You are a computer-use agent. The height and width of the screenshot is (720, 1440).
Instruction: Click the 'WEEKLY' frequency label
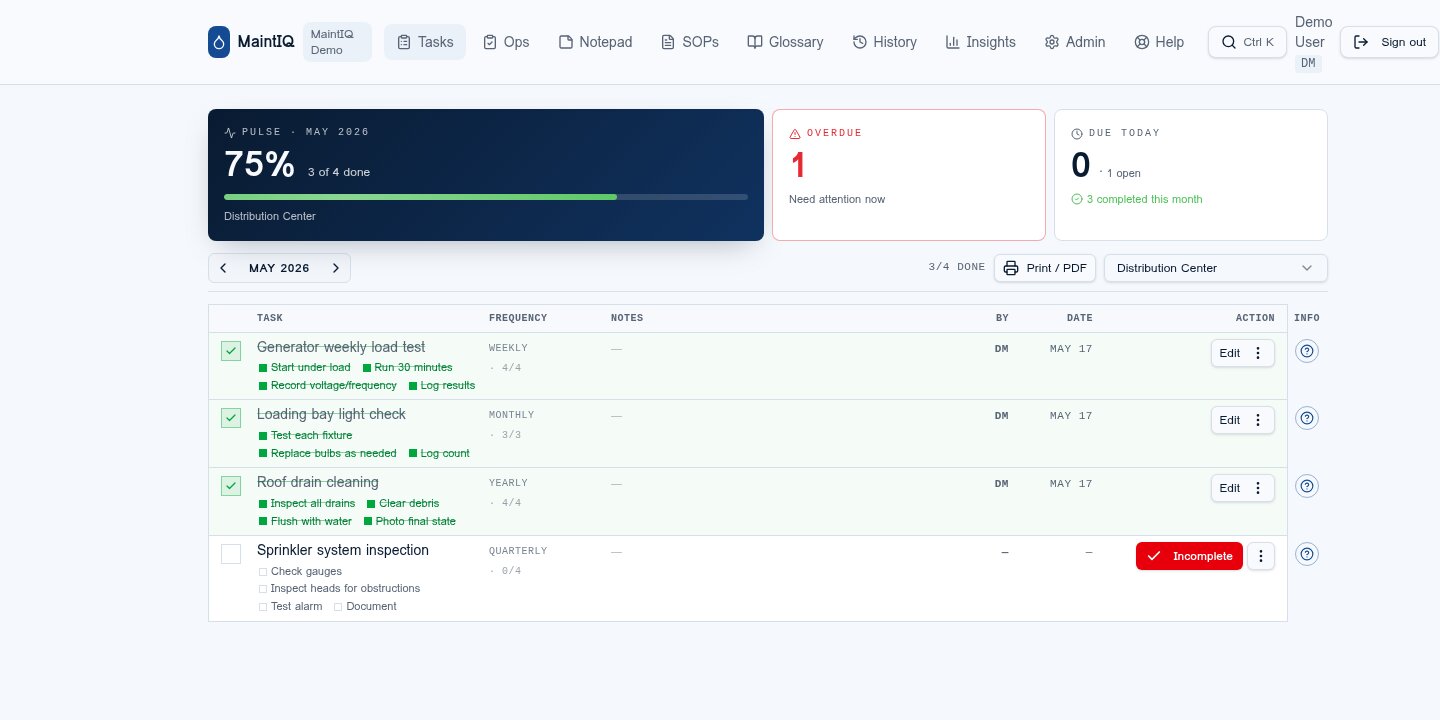click(x=508, y=348)
